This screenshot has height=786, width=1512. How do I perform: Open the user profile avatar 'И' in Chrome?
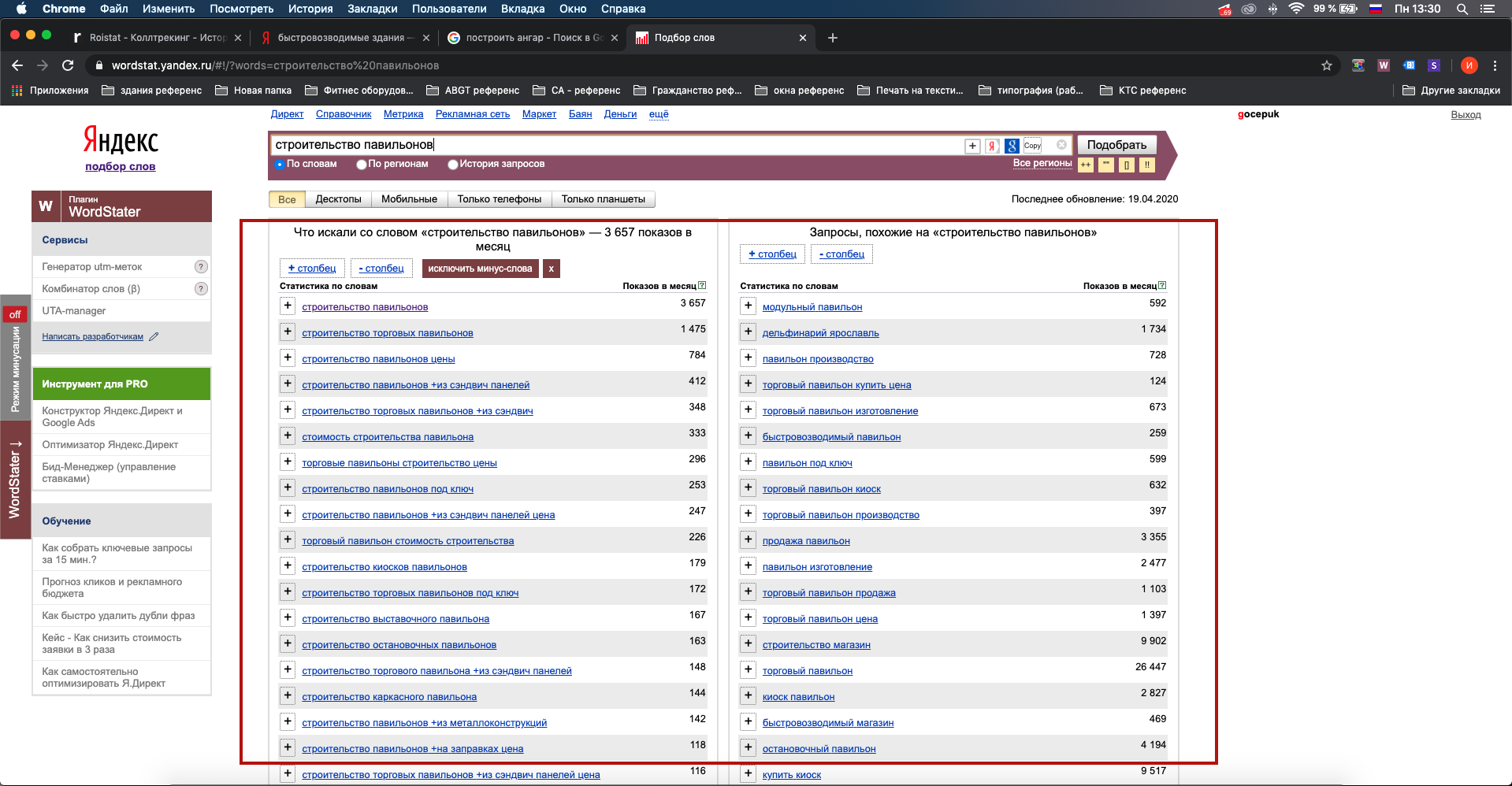pos(1469,65)
